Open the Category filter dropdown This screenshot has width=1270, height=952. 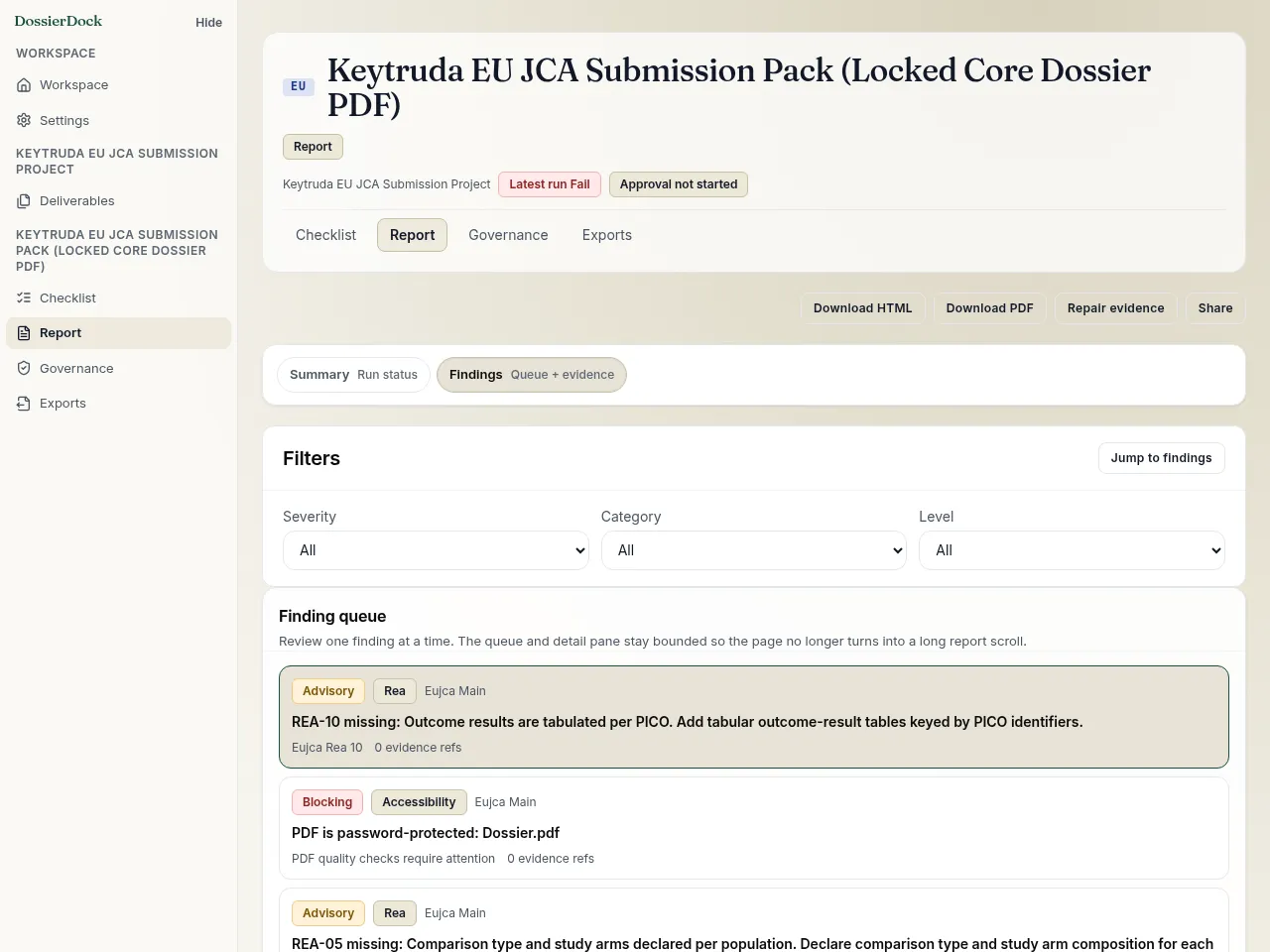(x=754, y=550)
